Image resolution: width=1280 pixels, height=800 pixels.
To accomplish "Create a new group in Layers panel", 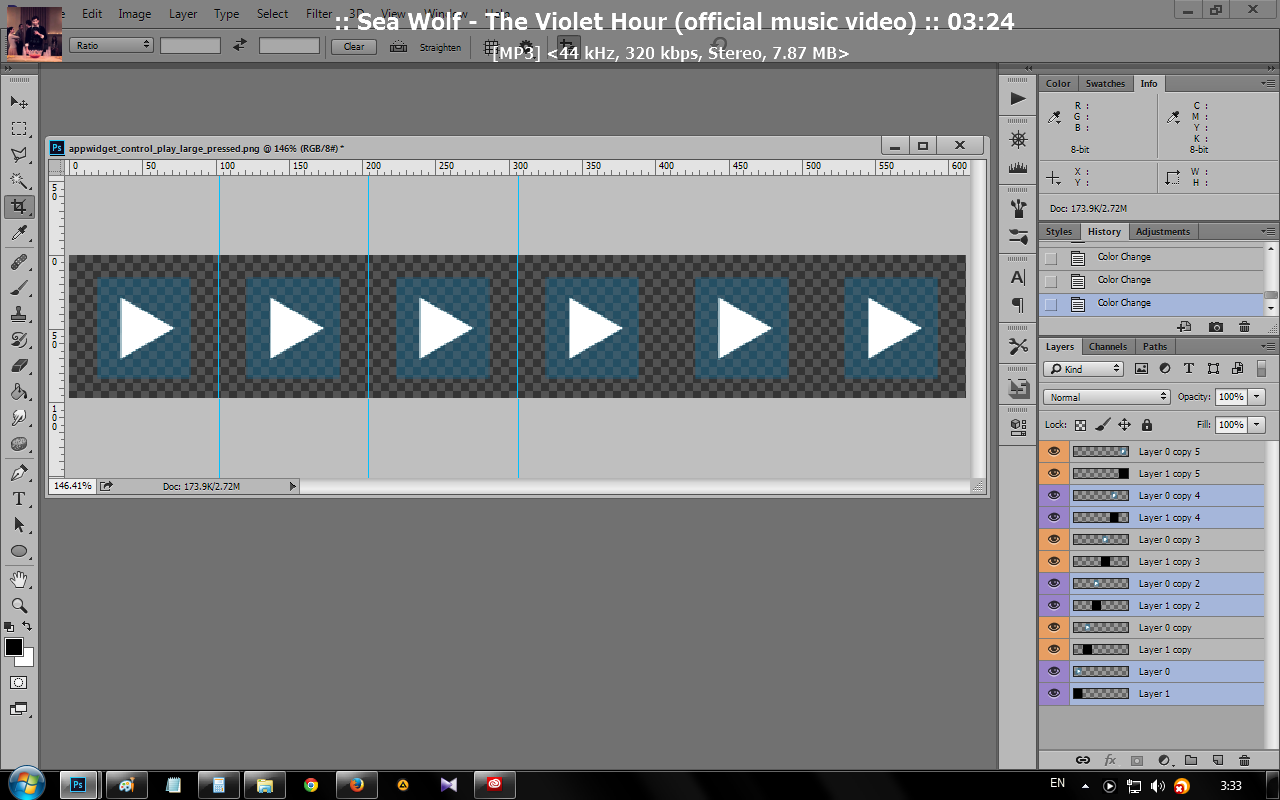I will [x=1191, y=761].
